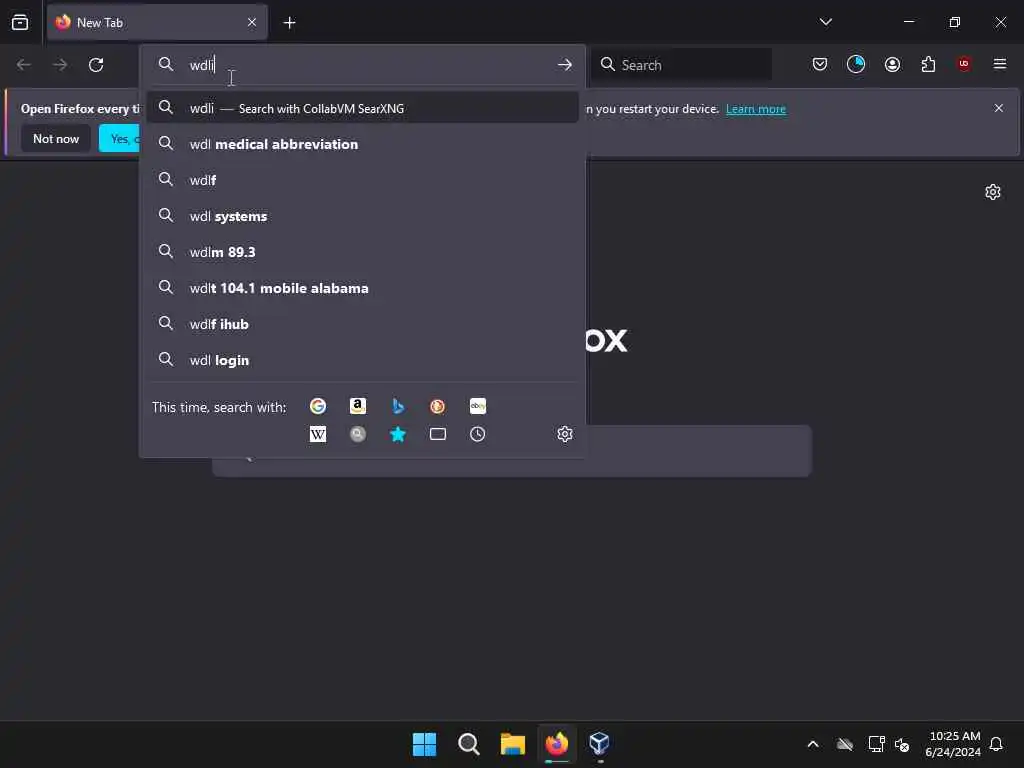The image size is (1024, 768).
Task: Reload the current page
Action: click(x=96, y=65)
